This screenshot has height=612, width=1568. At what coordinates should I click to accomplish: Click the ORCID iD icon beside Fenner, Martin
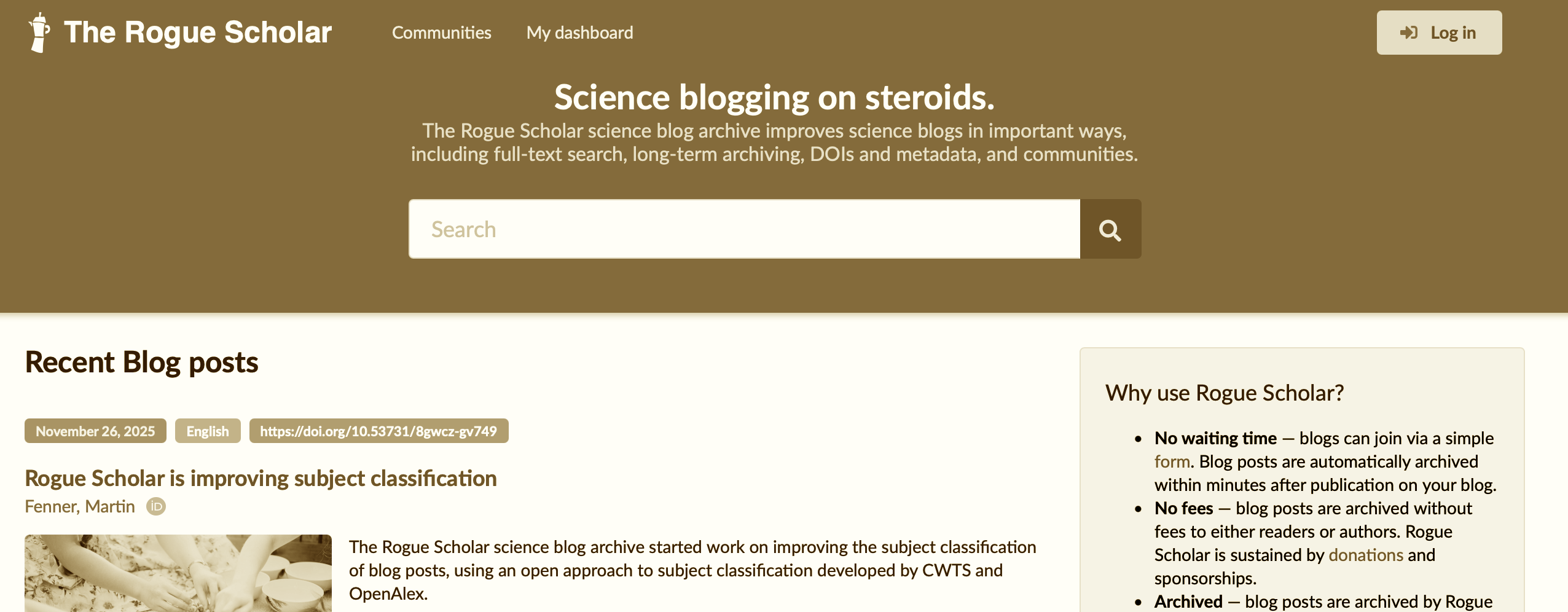155,506
